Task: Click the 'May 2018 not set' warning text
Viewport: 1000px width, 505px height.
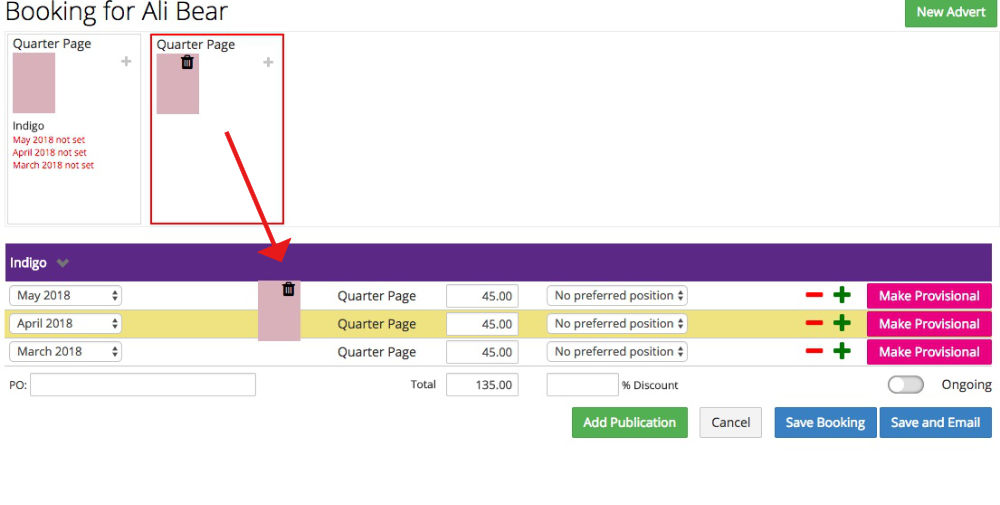Action: click(49, 140)
